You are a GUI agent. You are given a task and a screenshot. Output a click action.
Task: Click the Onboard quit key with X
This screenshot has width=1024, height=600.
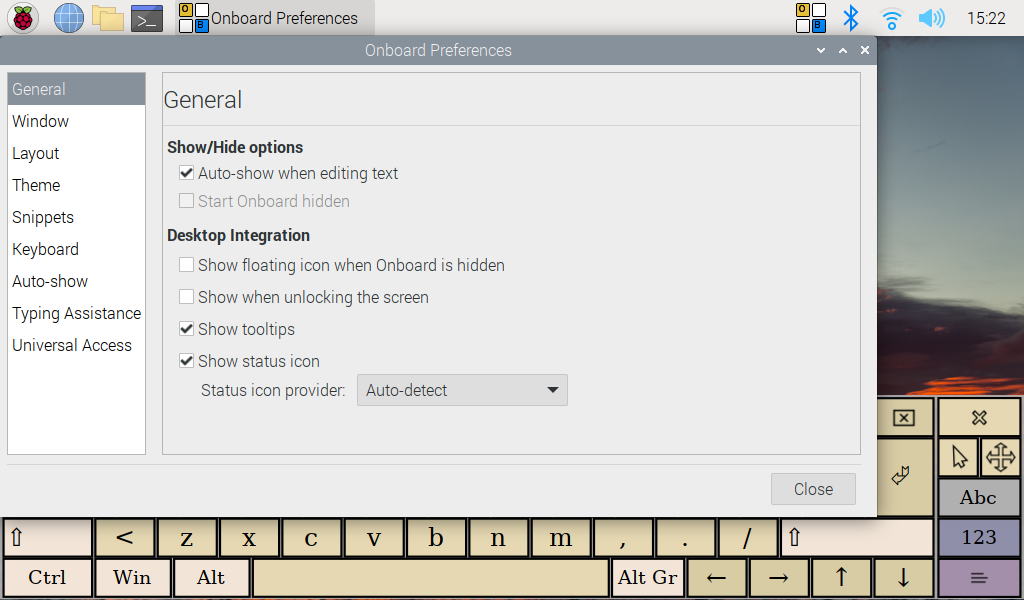tap(979, 418)
